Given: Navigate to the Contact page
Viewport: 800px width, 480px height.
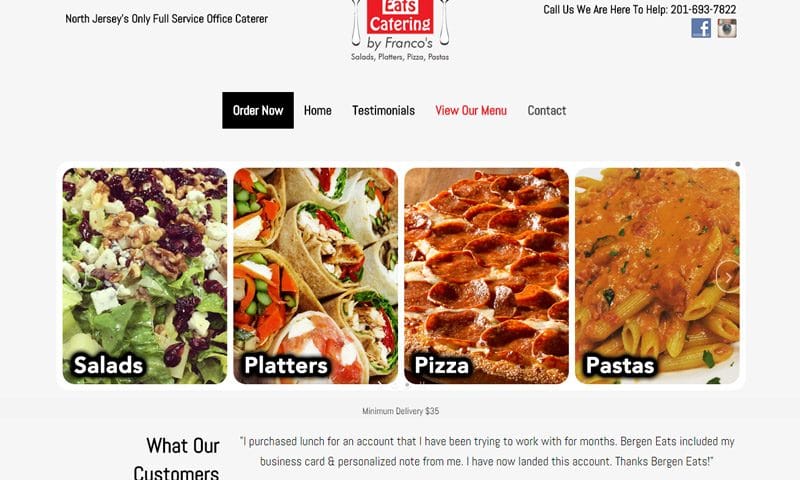Looking at the screenshot, I should 546,110.
